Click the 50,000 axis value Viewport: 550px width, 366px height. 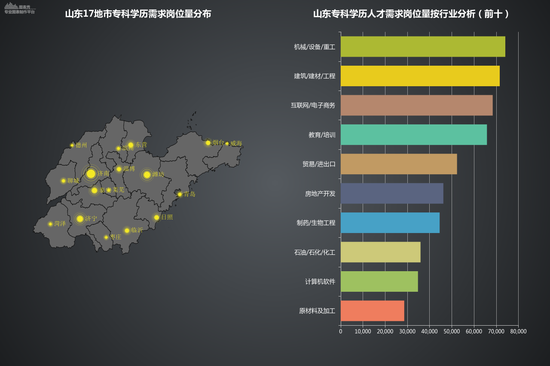[452, 331]
